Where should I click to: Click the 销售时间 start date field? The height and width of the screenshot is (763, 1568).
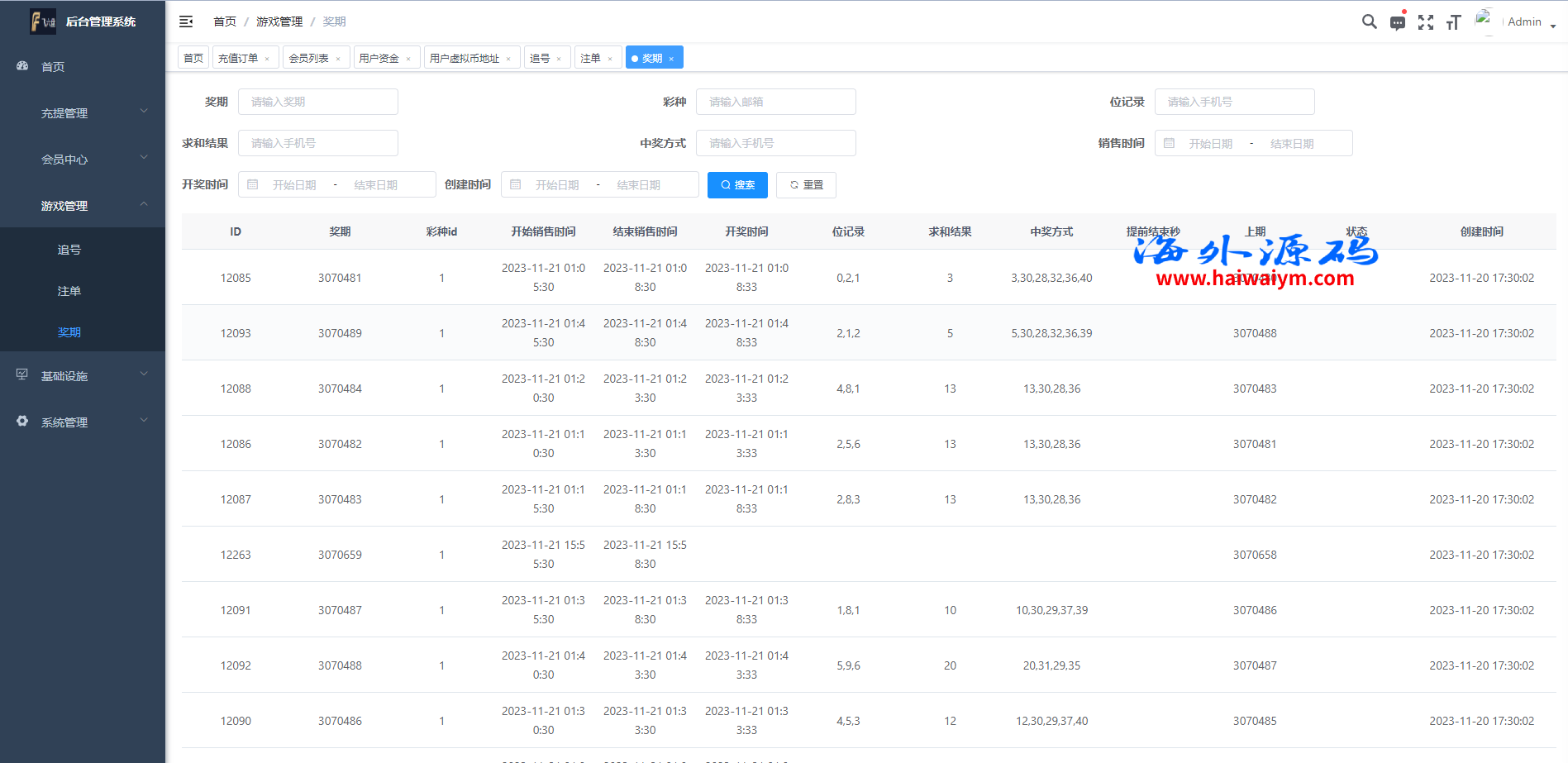[1210, 144]
